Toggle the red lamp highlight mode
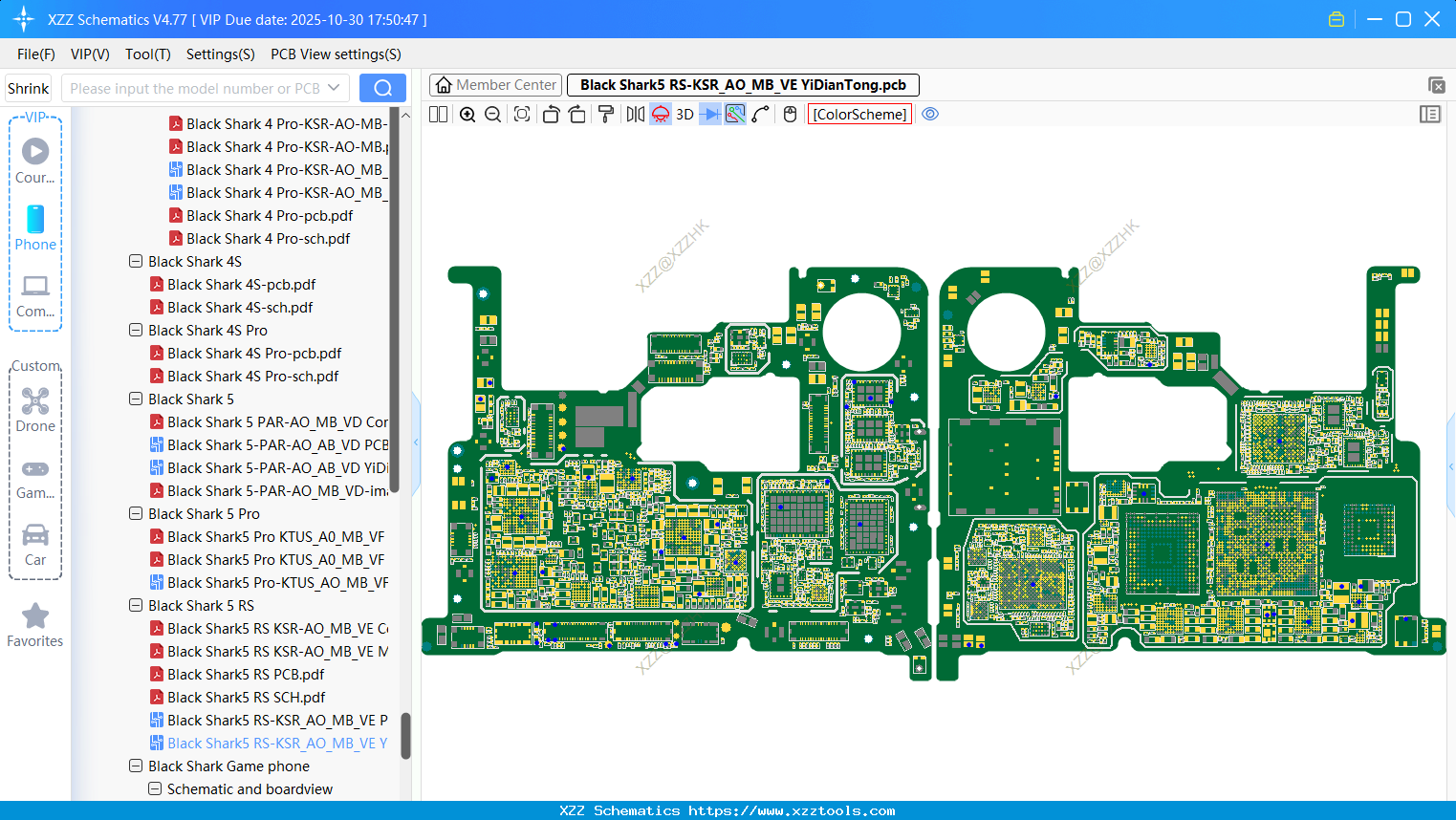1456x820 pixels. [x=660, y=114]
